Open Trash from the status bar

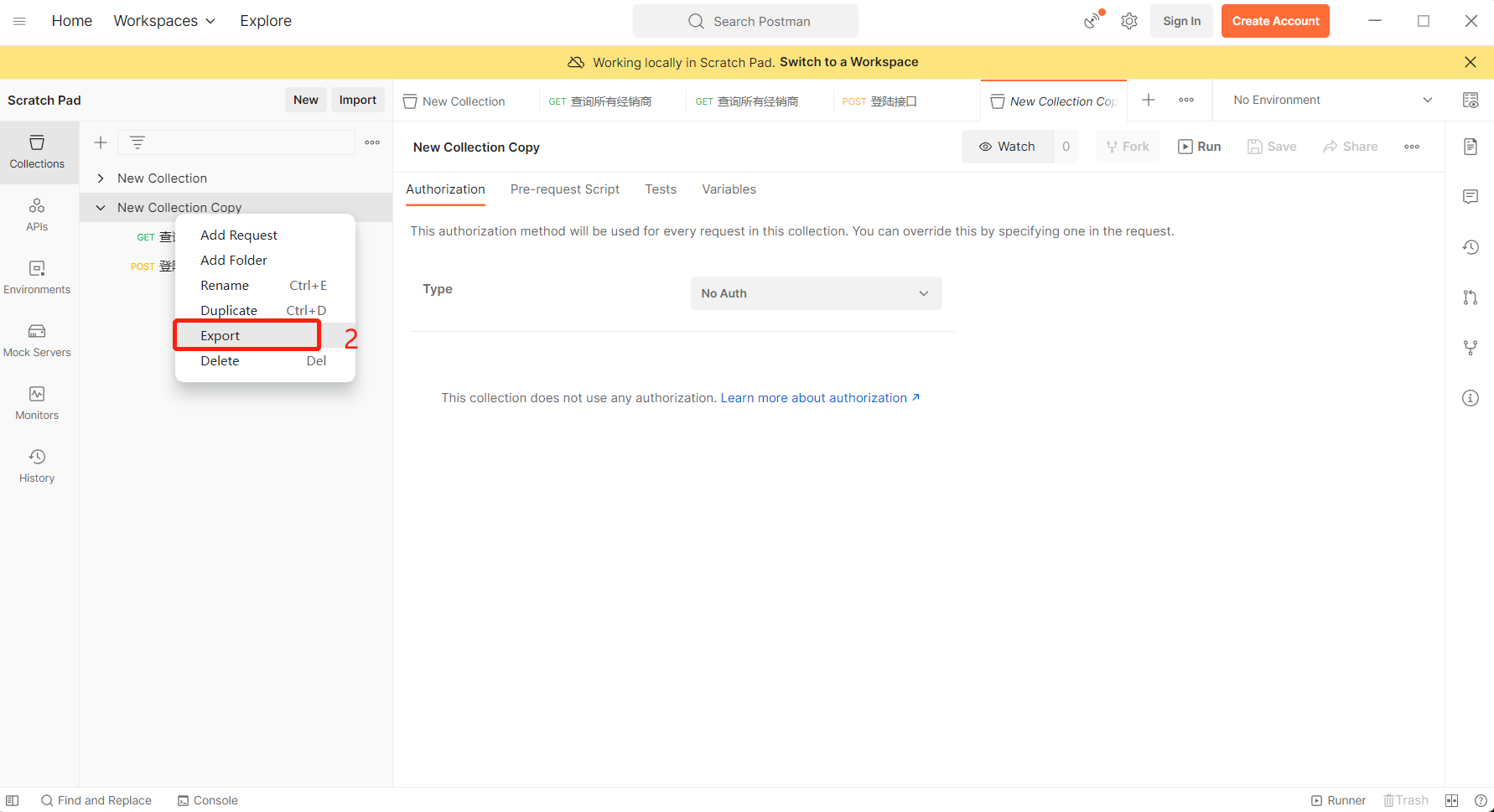[1406, 800]
